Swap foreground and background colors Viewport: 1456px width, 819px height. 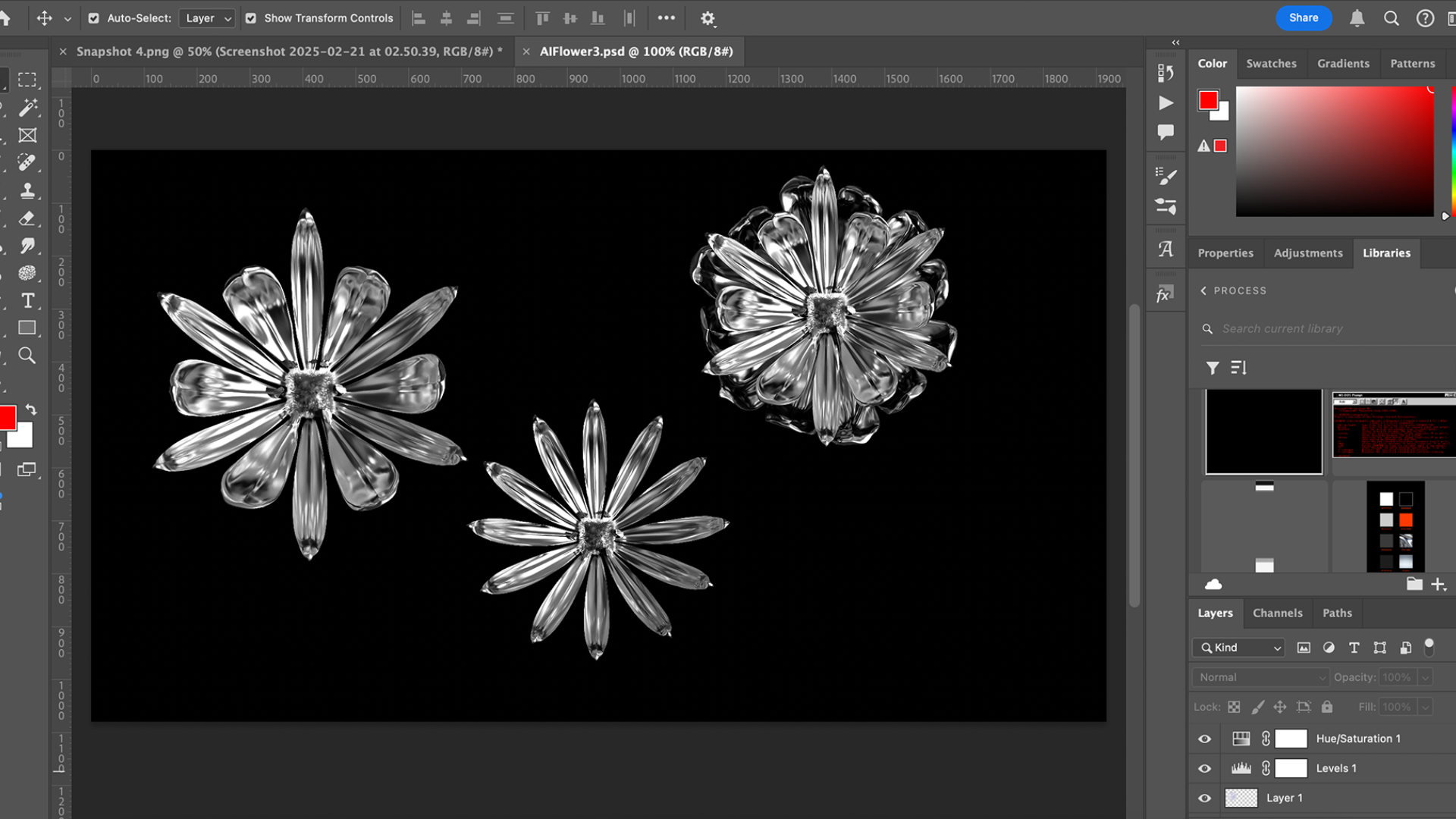(31, 409)
